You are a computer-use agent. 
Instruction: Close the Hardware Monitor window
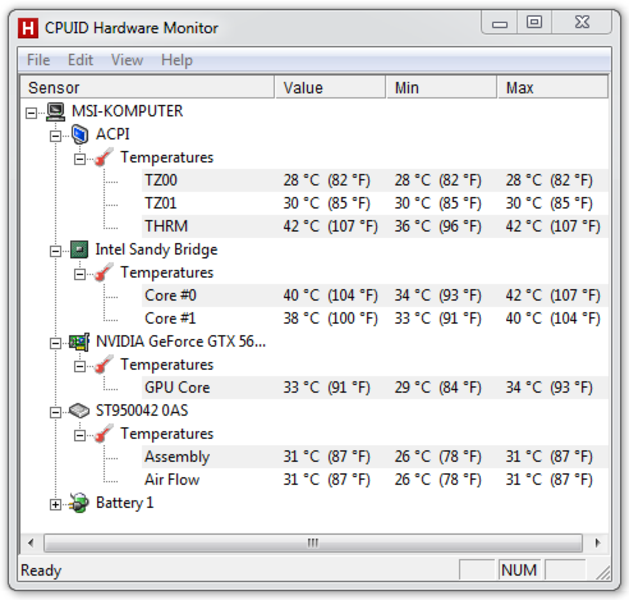click(582, 23)
